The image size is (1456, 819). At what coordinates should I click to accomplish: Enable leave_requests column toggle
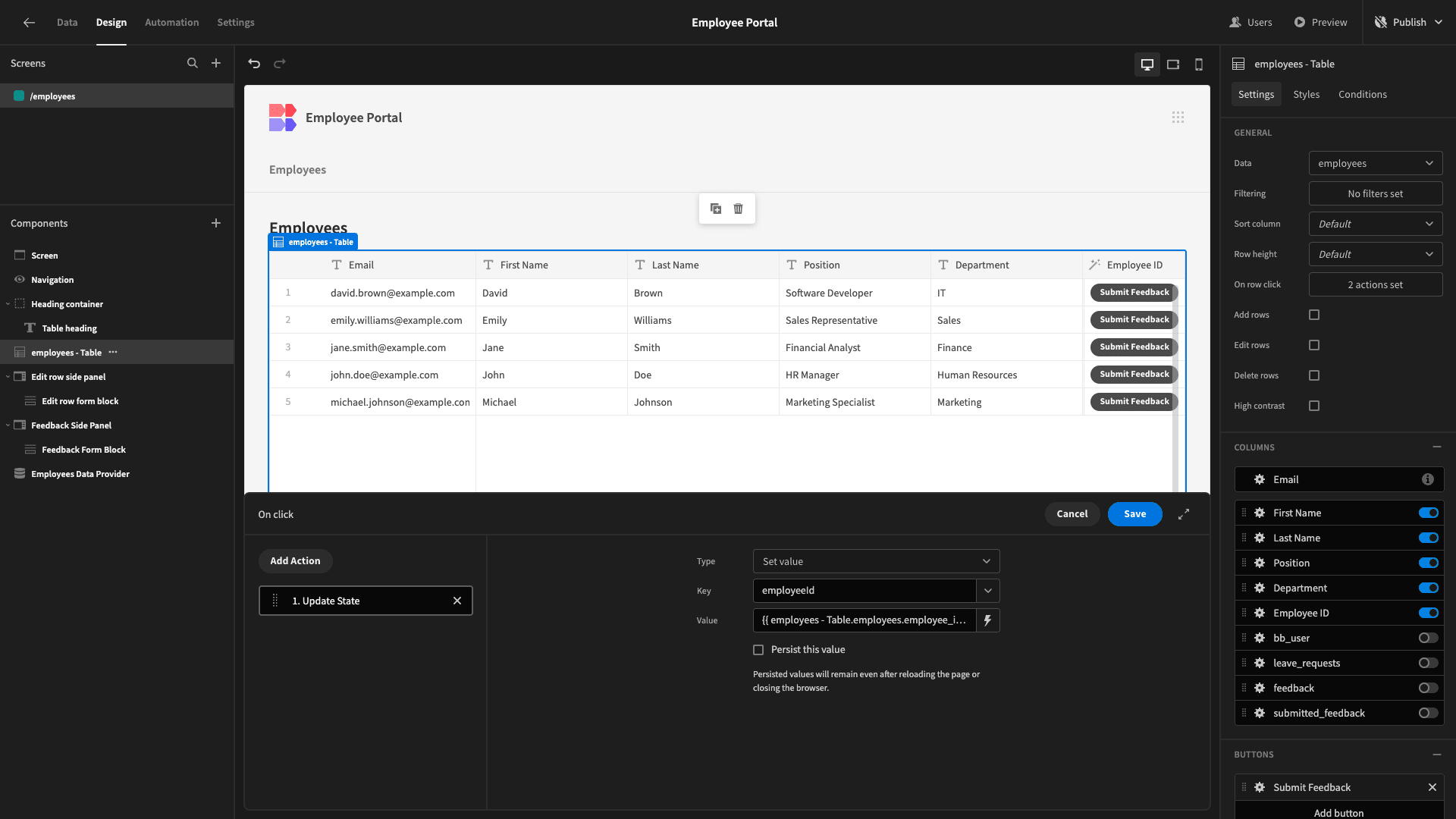1429,664
